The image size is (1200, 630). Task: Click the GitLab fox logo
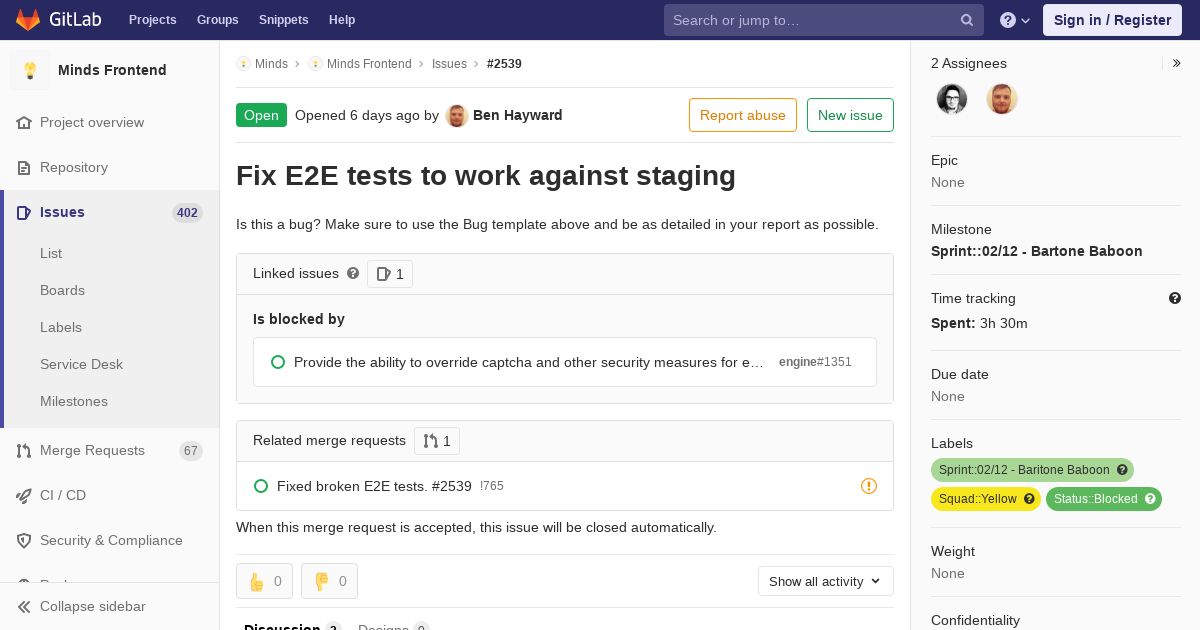[x=28, y=20]
